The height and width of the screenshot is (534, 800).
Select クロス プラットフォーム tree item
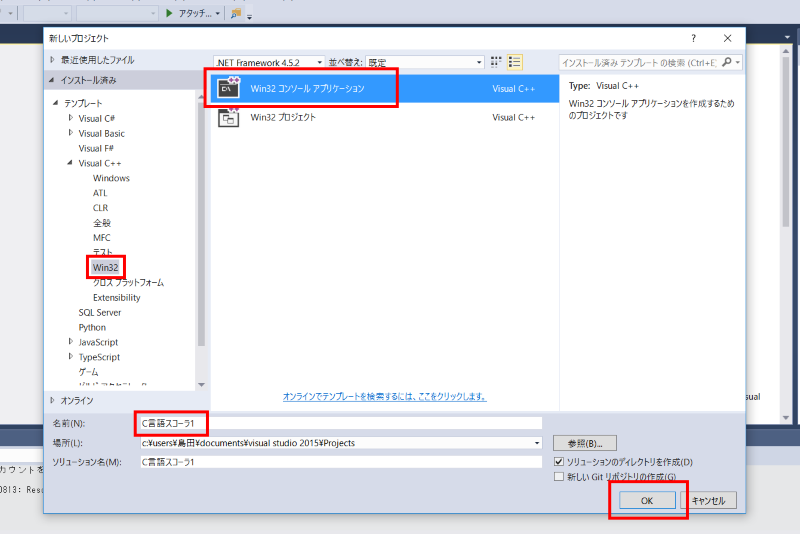128,283
